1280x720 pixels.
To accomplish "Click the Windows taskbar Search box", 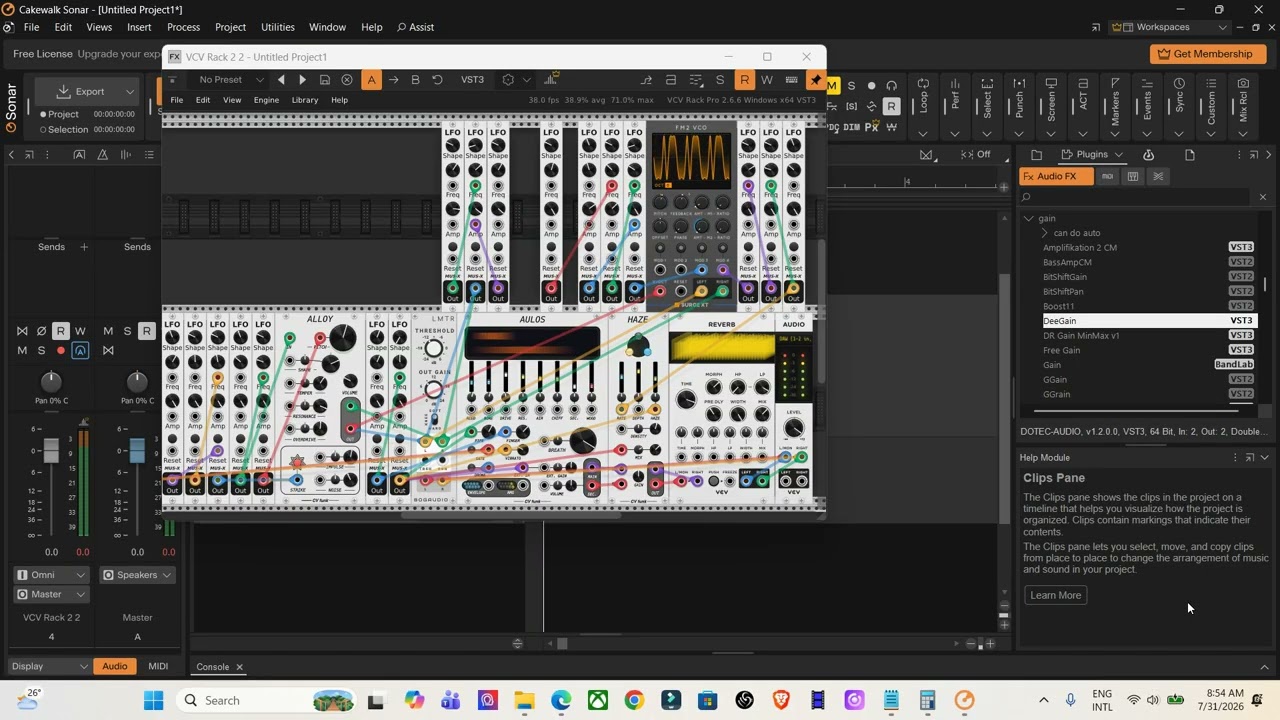I will click(266, 700).
